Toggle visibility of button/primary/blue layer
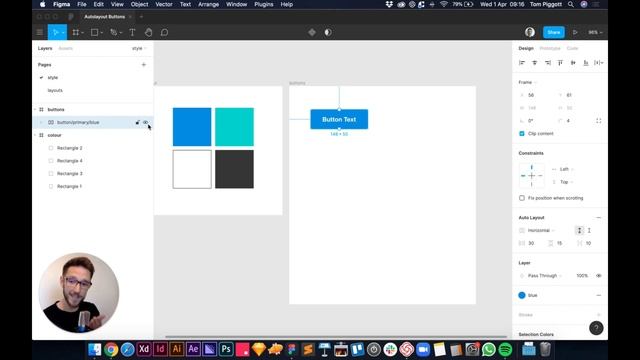This screenshot has width=640, height=360. 145,122
